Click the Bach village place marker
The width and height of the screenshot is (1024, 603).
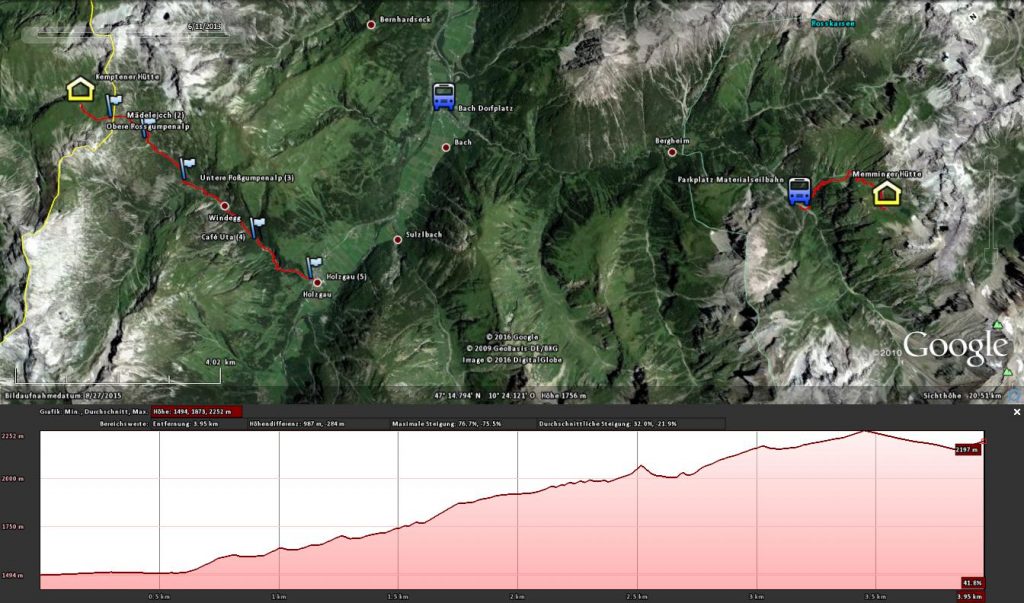coord(446,148)
